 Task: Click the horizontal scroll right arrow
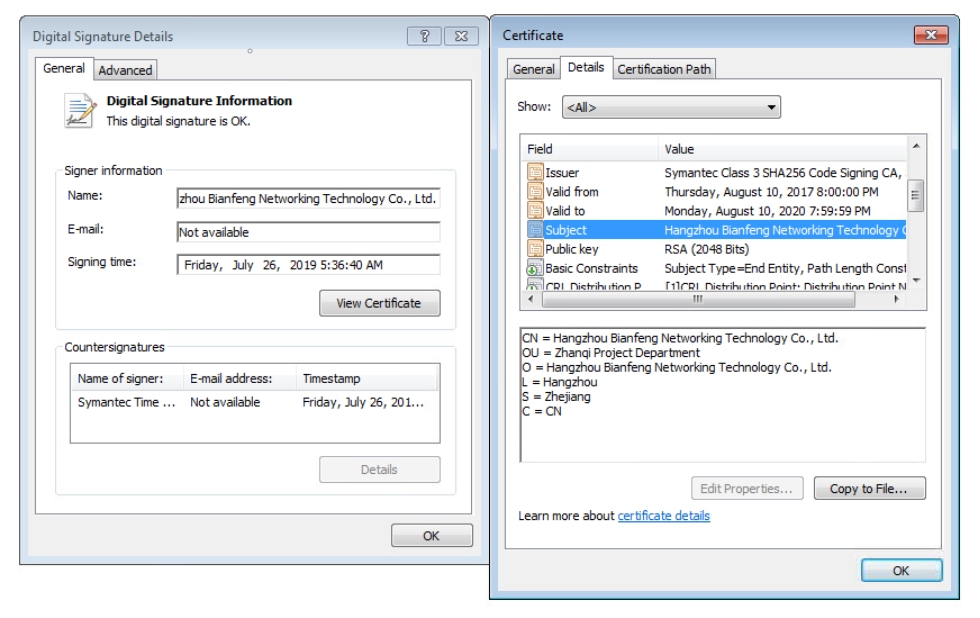pyautogui.click(x=897, y=299)
